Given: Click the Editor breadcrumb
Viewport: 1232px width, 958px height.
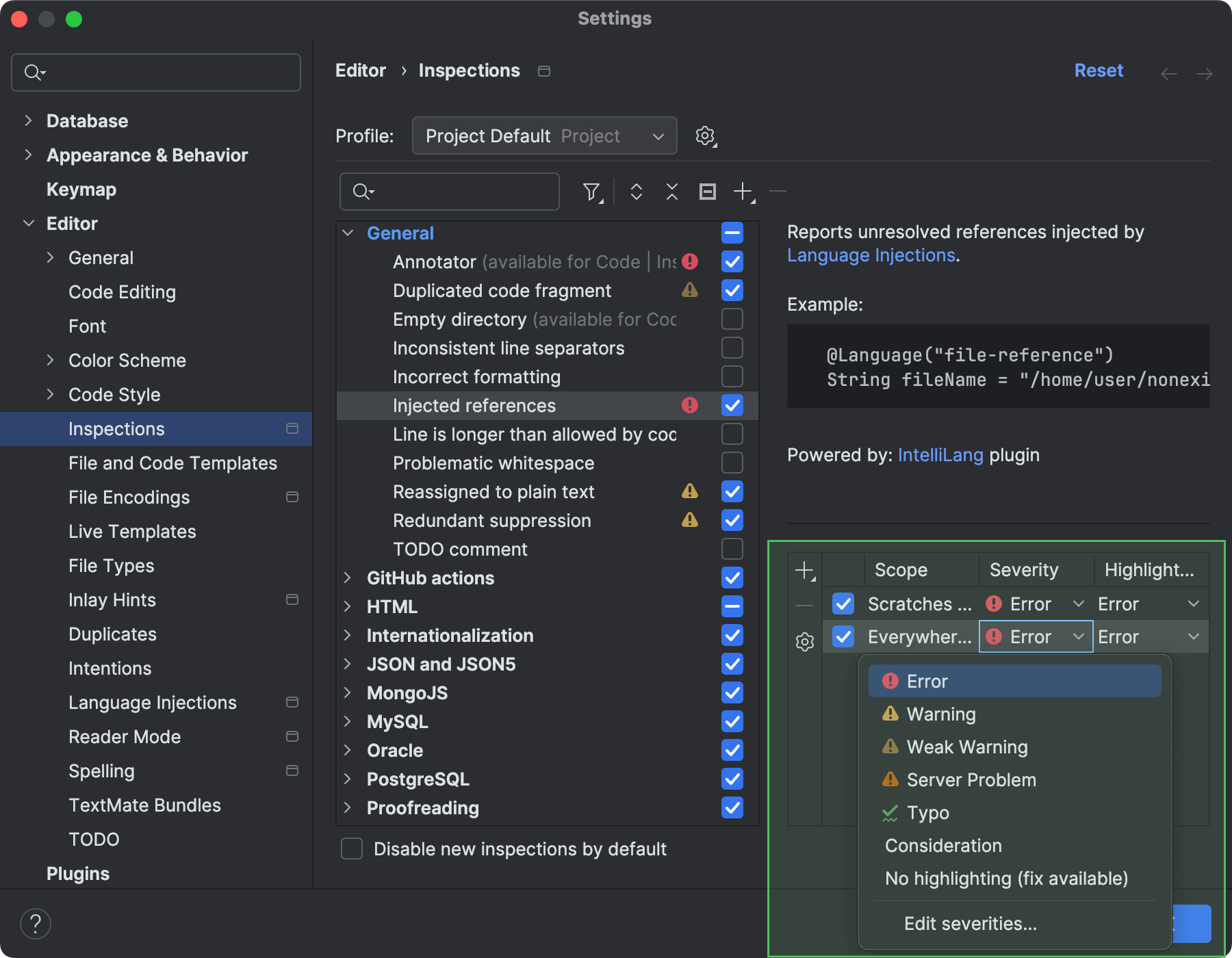Looking at the screenshot, I should tap(361, 70).
